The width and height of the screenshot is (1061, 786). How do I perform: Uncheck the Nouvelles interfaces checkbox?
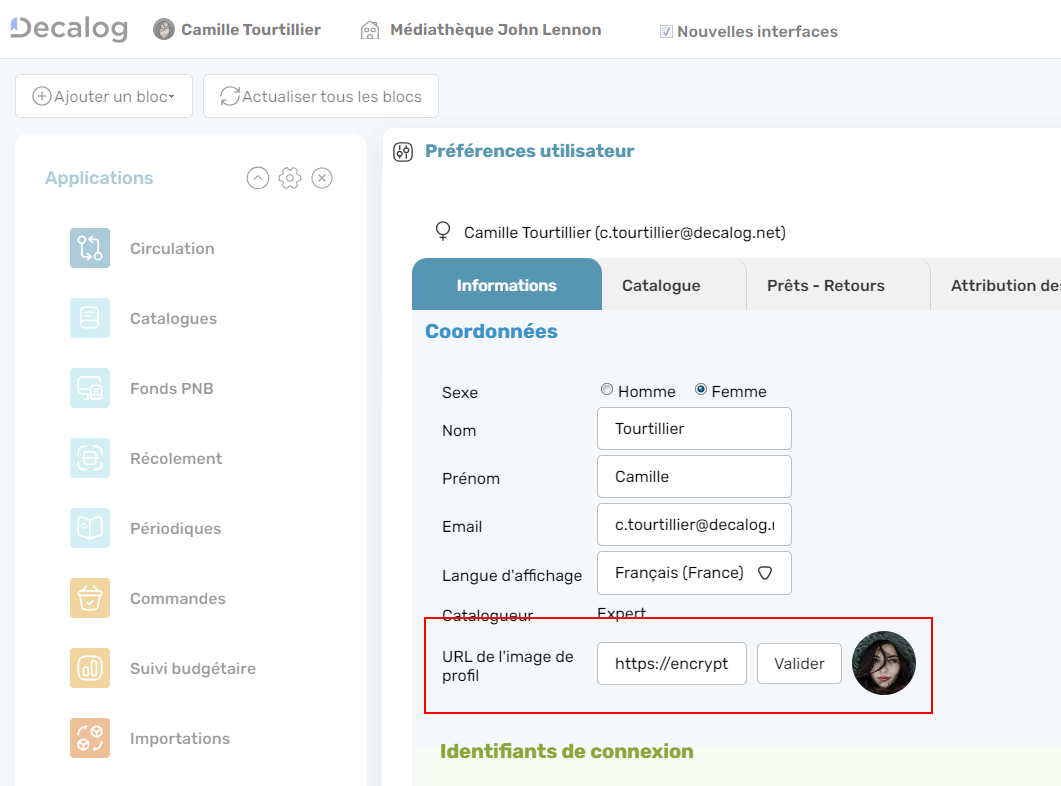(665, 31)
